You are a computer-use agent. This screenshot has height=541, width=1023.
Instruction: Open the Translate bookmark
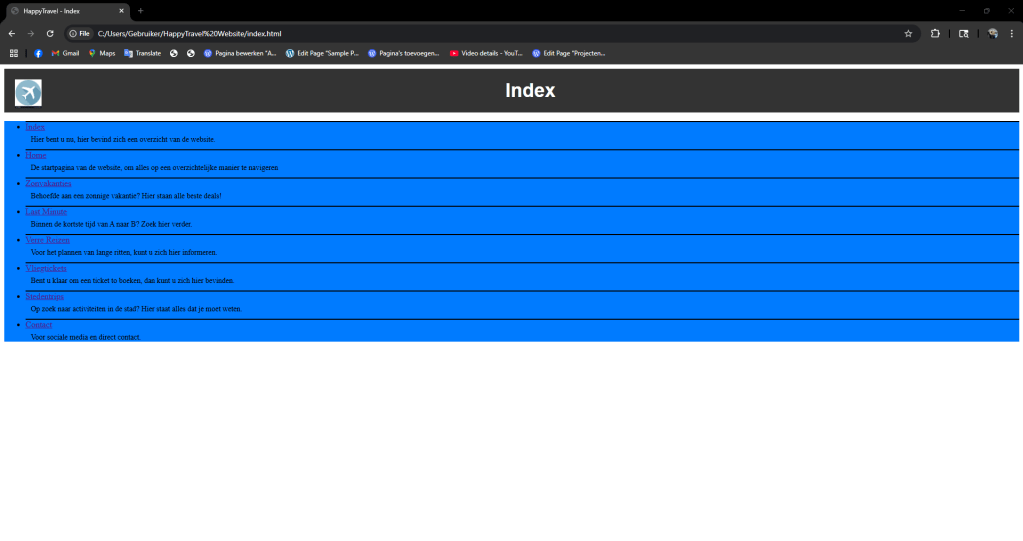tap(142, 53)
